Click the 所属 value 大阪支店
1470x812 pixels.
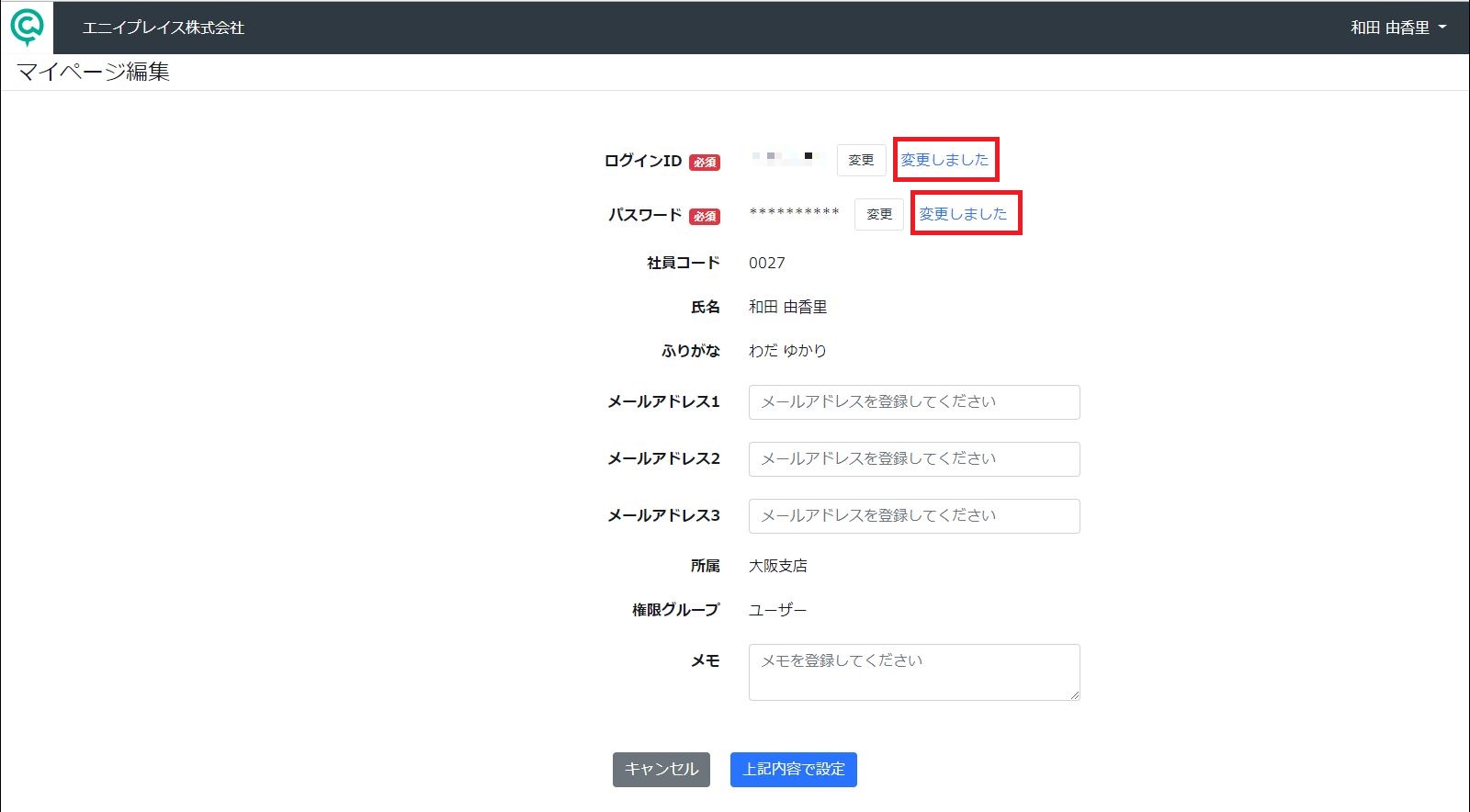pos(778,566)
